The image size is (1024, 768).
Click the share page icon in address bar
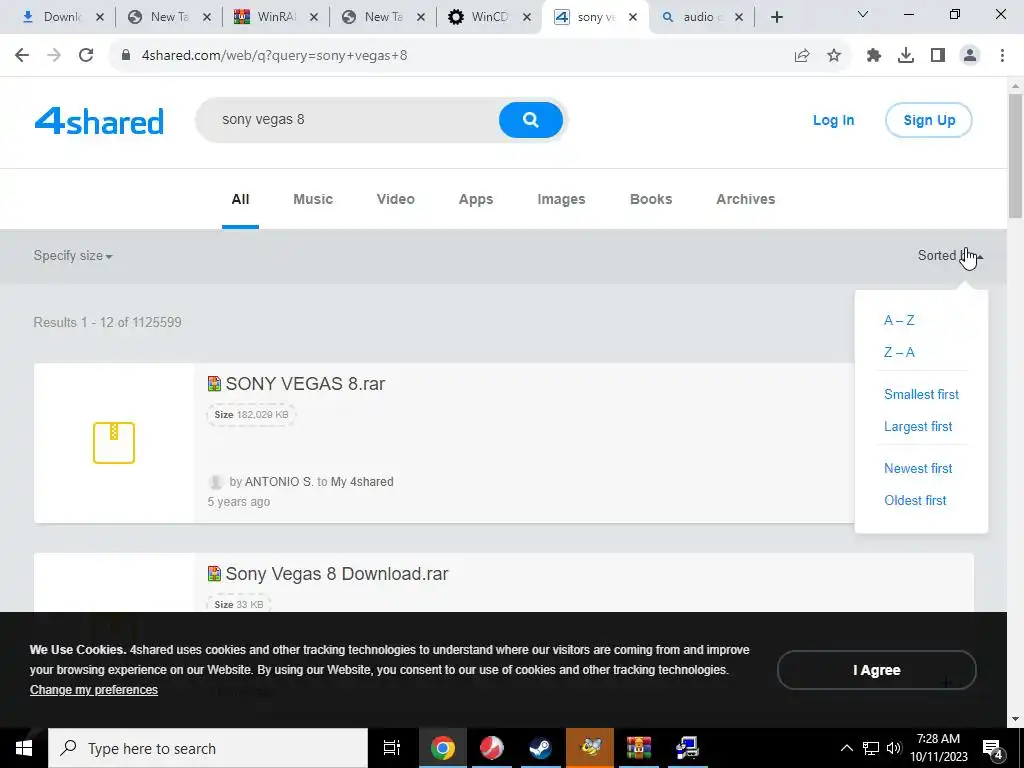802,56
